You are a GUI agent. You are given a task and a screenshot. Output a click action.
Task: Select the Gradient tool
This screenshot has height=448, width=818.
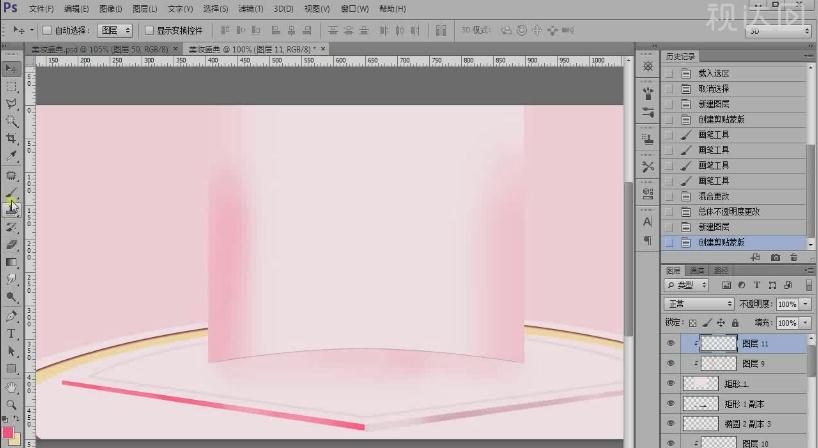click(x=11, y=262)
